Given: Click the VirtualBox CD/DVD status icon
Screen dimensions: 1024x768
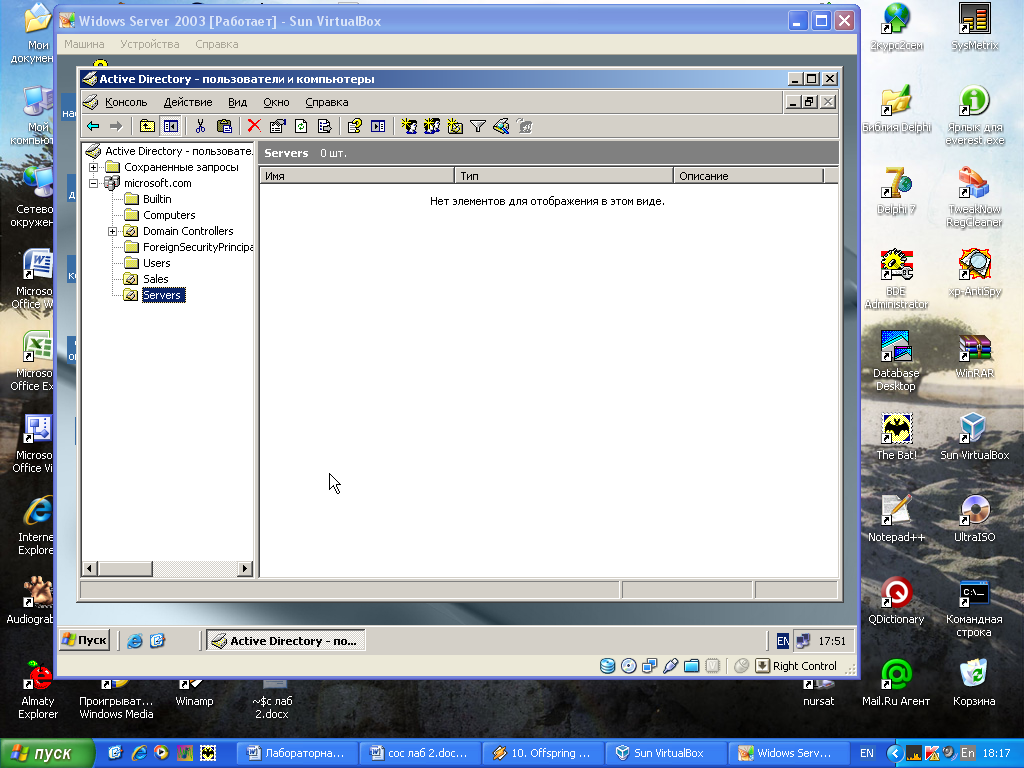Looking at the screenshot, I should (628, 665).
